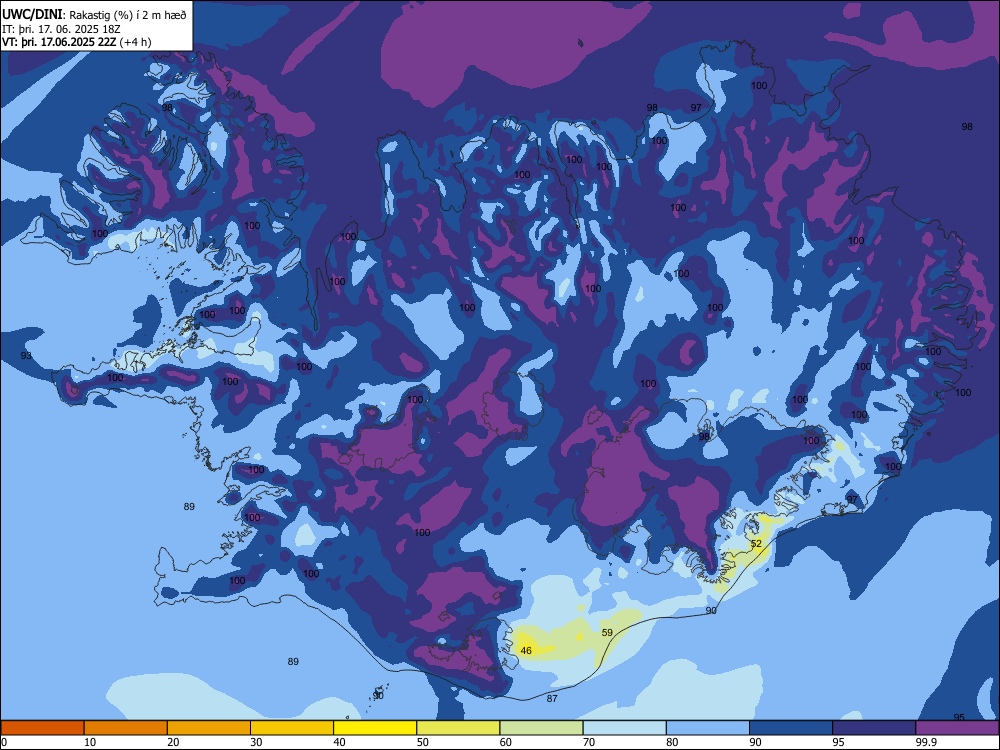The image size is (1000, 750).
Task: Click the UWC/DINI title text
Action: point(32,14)
